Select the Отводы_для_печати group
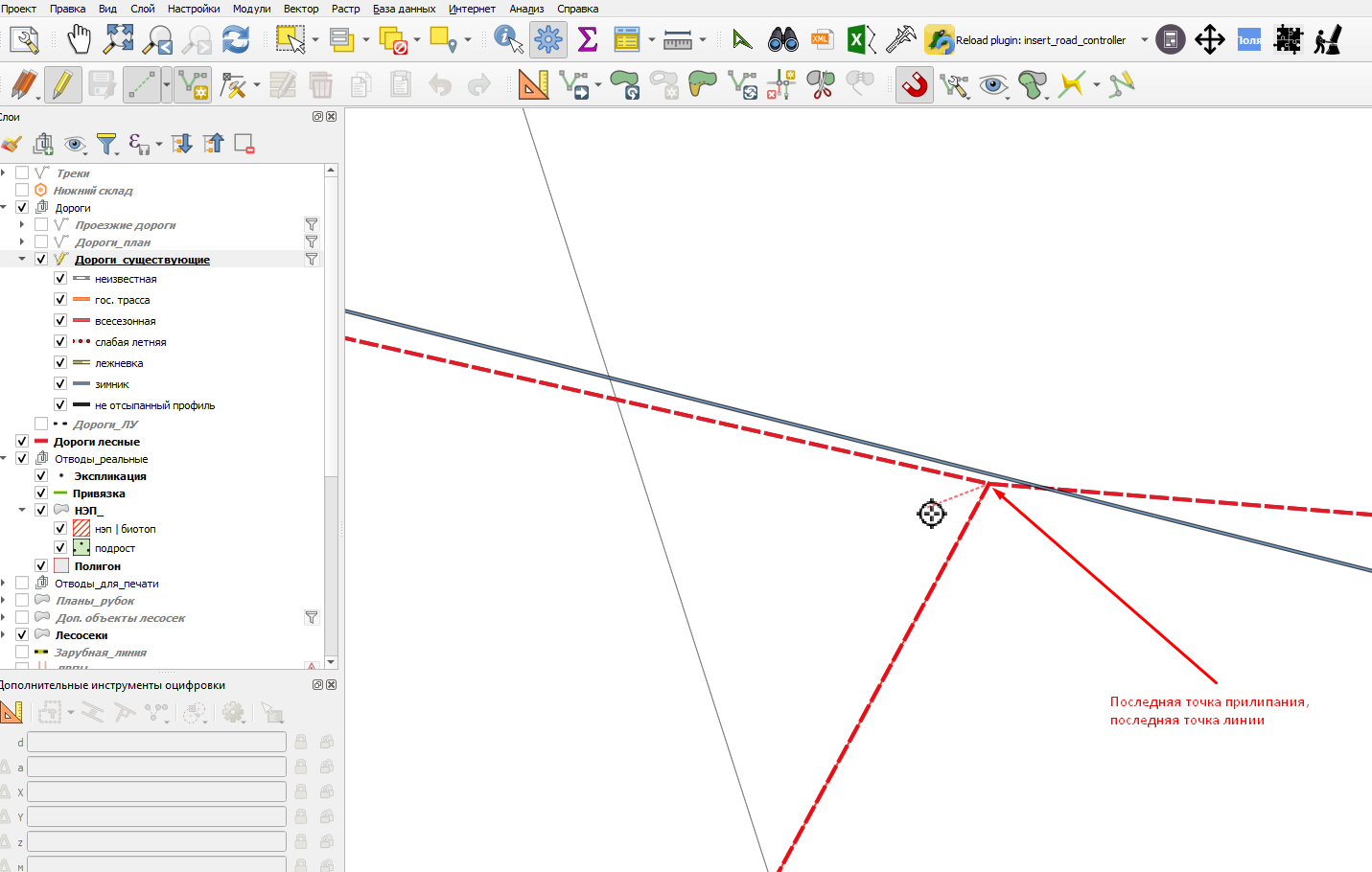Screen dimensions: 1372x872 (x=106, y=583)
